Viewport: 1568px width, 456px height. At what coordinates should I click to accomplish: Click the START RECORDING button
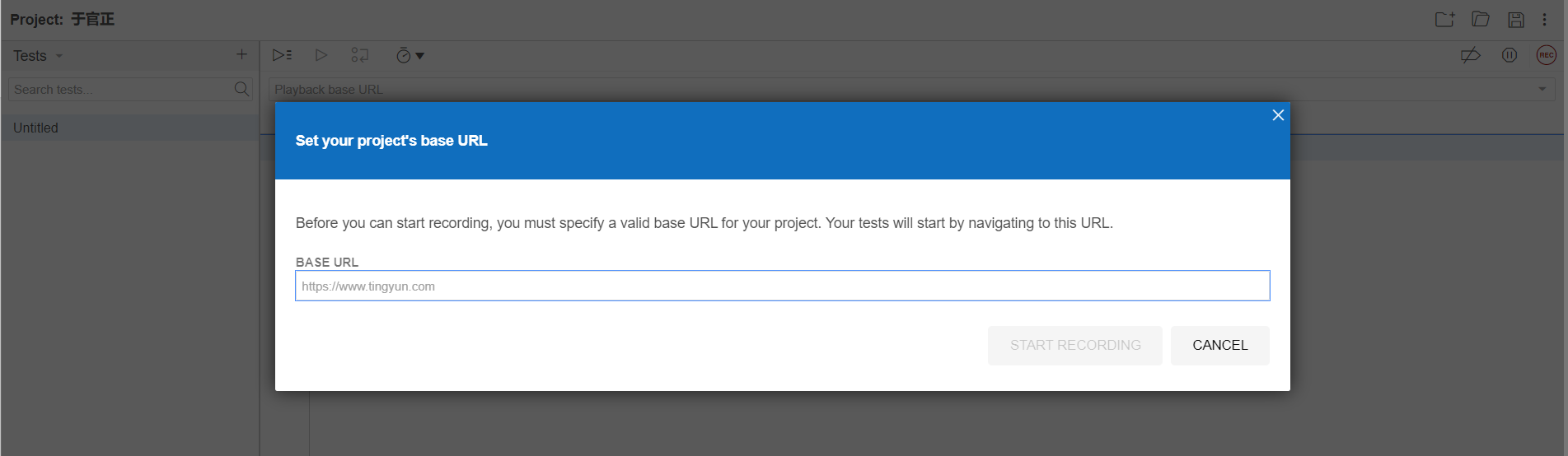tap(1075, 345)
